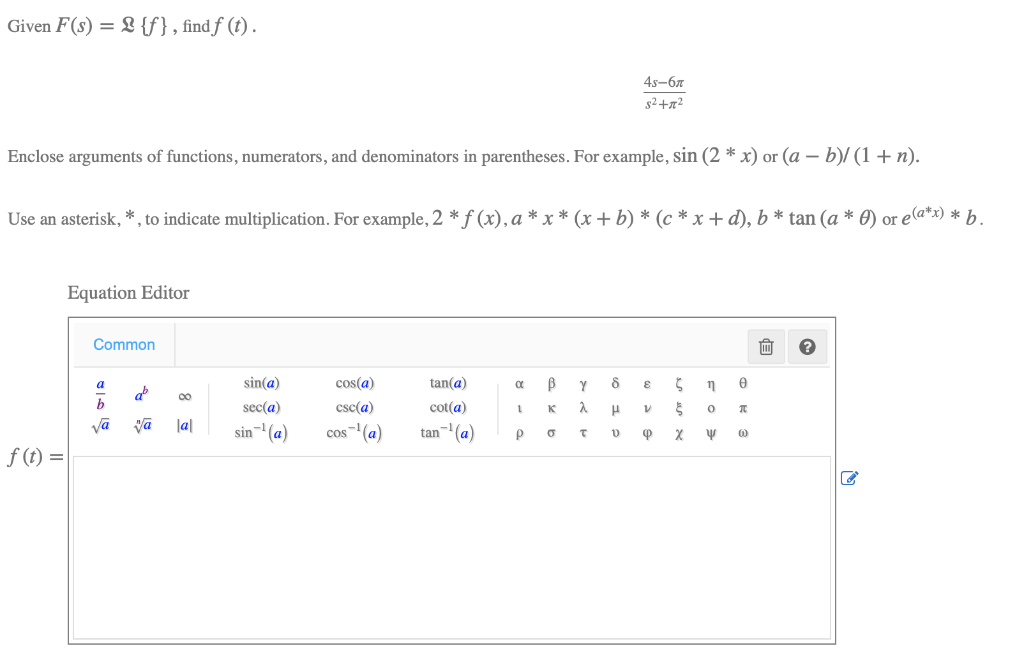Insert the exponent template a^b
The width and height of the screenshot is (1024, 660).
coord(139,395)
